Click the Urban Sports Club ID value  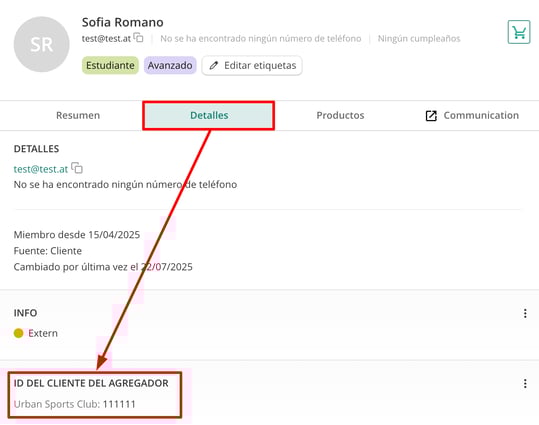(x=119, y=404)
